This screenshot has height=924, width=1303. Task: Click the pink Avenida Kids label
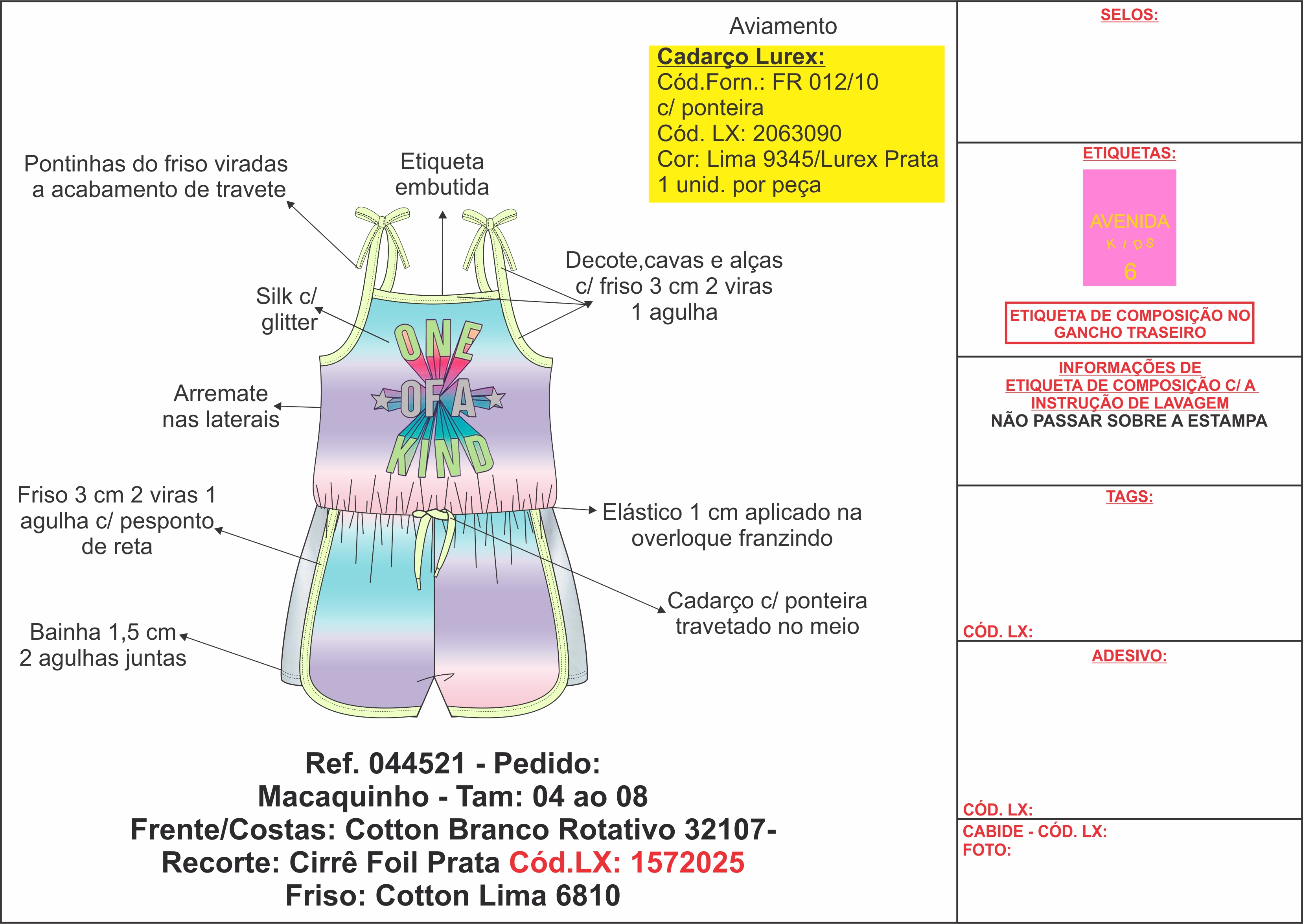click(1129, 228)
